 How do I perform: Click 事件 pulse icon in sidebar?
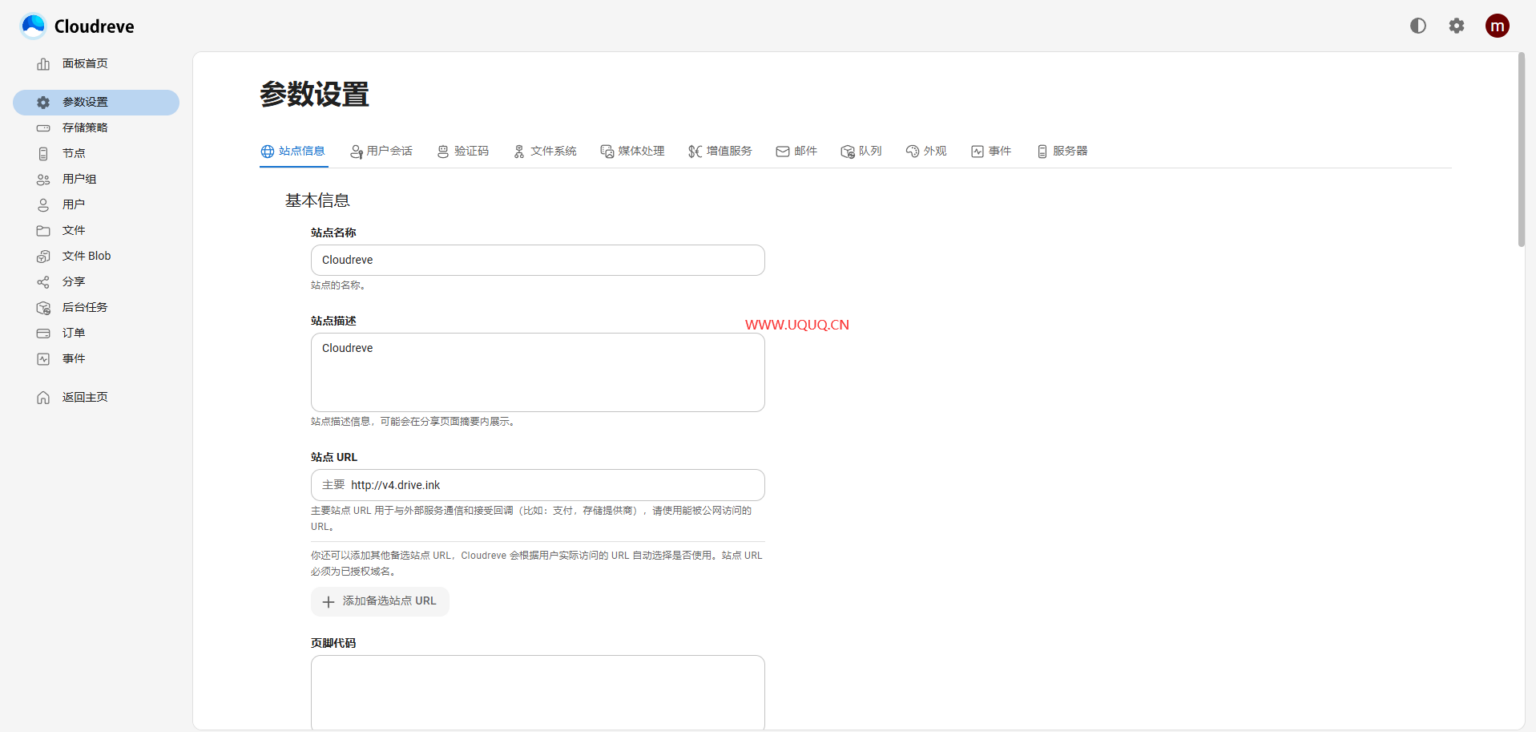coord(43,359)
